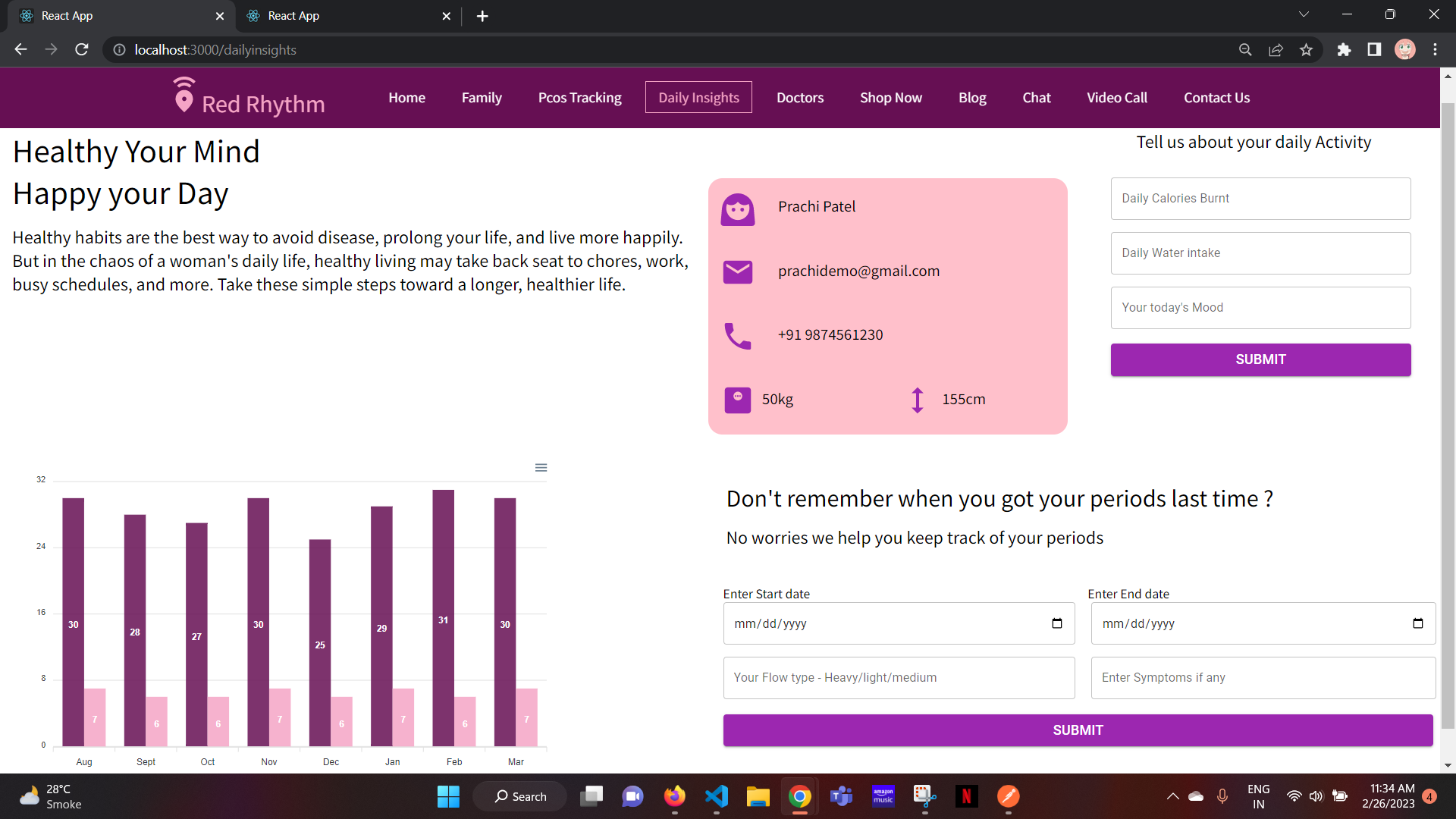Image resolution: width=1456 pixels, height=819 pixels.
Task: Open Start date calendar picker
Action: click(1057, 623)
